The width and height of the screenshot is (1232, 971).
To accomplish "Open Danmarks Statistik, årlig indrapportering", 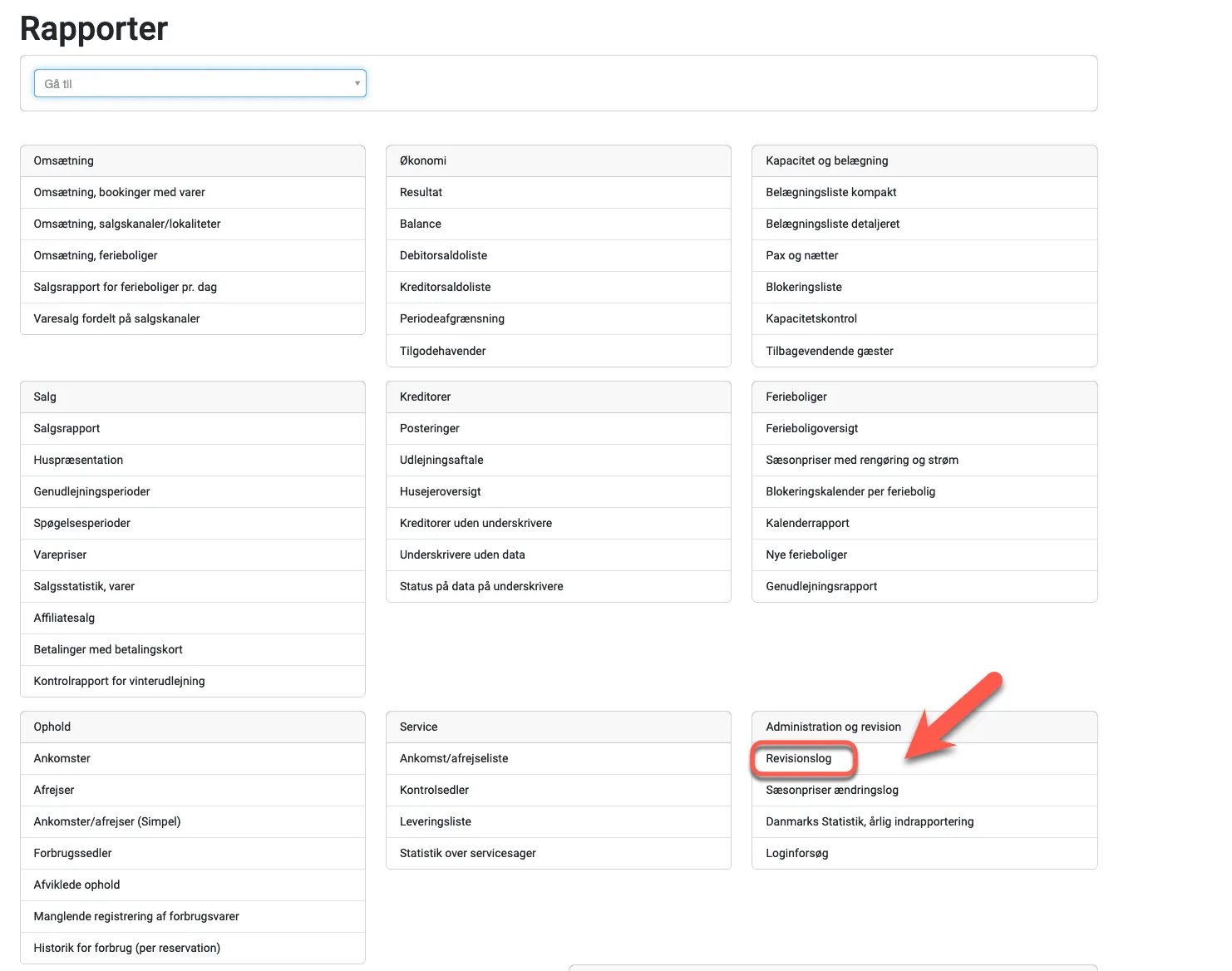I will pyautogui.click(x=870, y=821).
